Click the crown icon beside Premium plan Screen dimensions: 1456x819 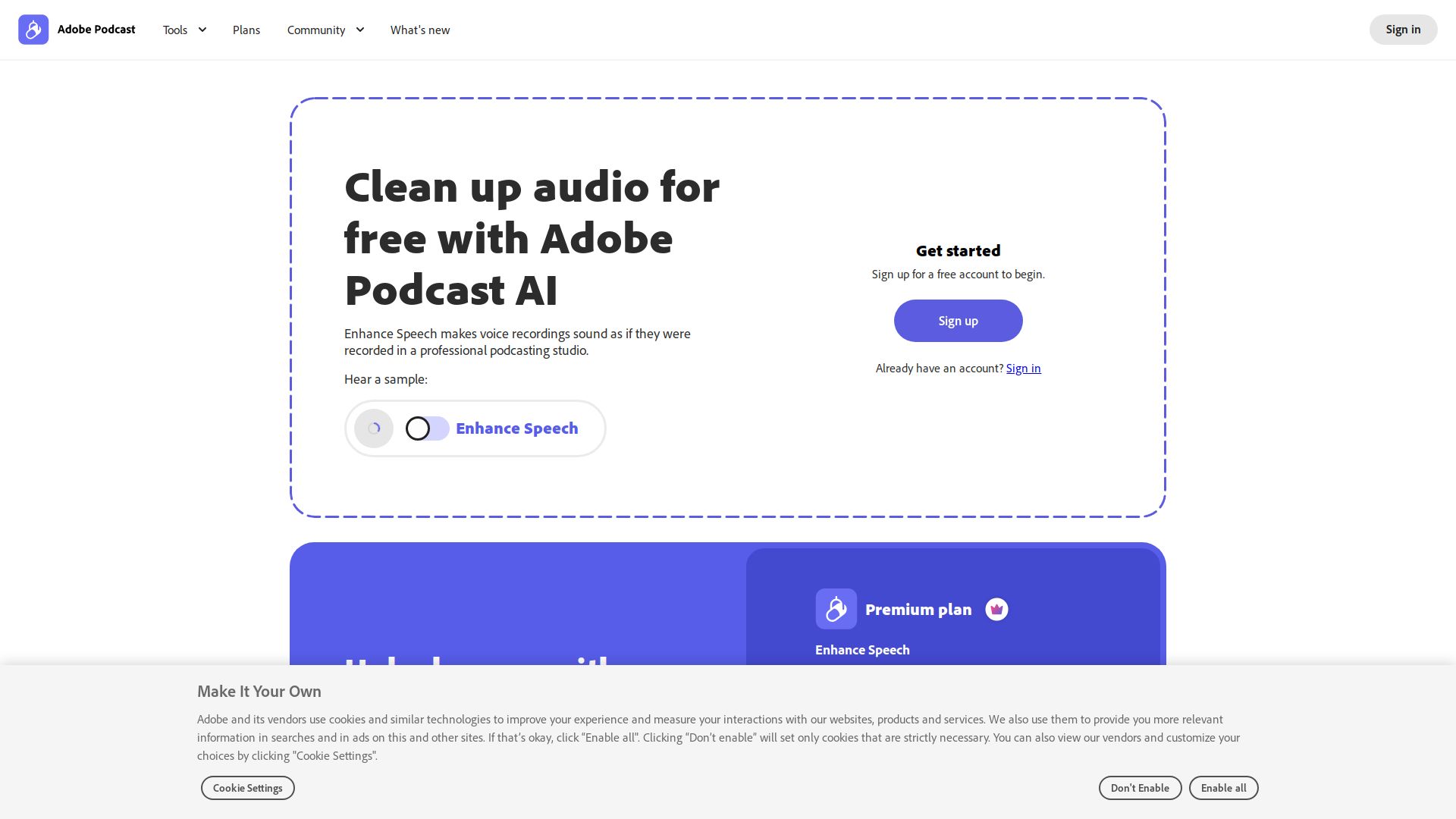tap(996, 609)
